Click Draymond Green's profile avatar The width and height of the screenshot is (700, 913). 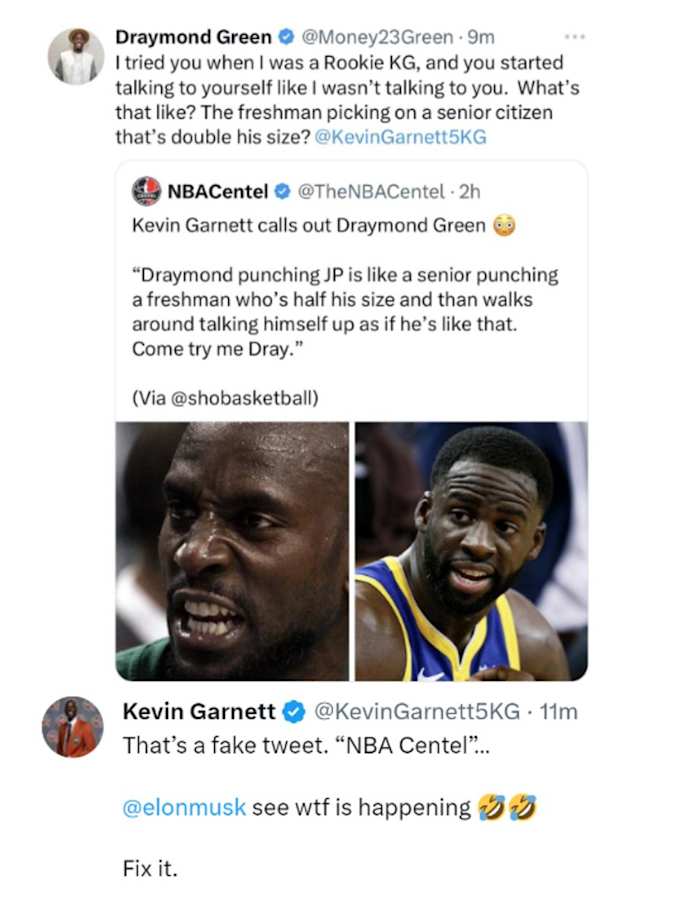click(76, 55)
